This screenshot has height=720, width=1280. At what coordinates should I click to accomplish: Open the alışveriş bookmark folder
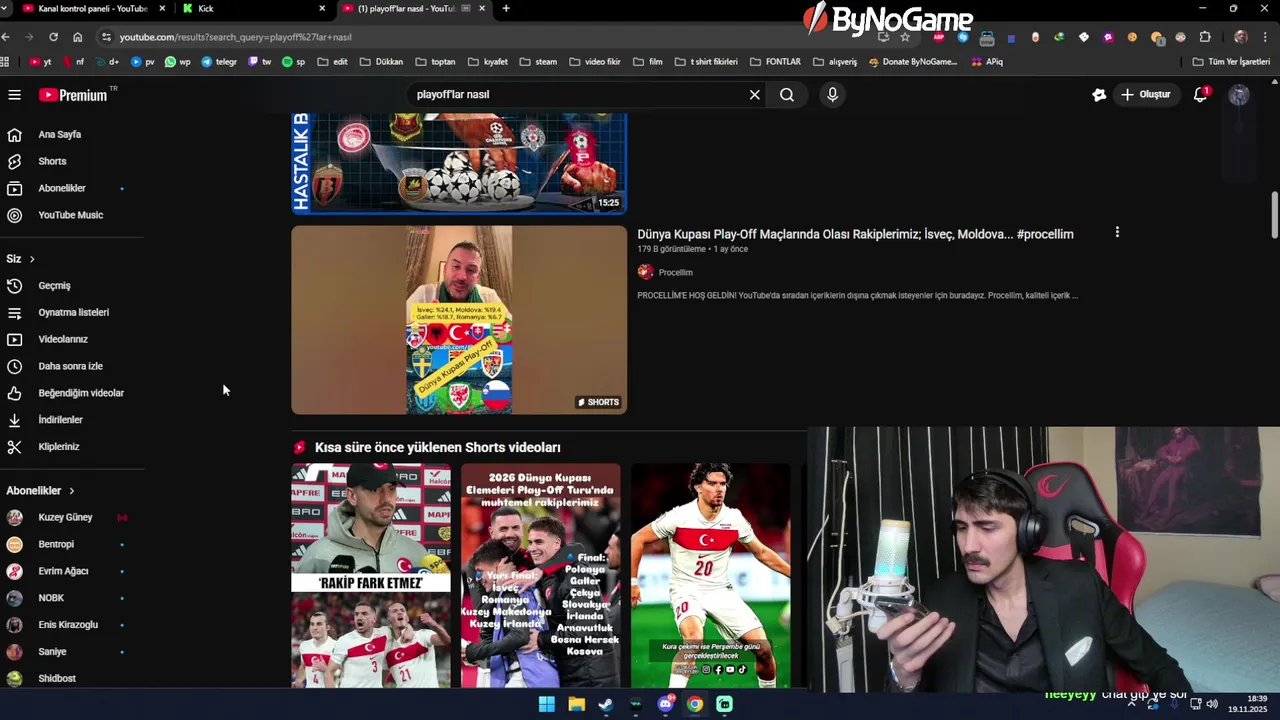[x=835, y=62]
